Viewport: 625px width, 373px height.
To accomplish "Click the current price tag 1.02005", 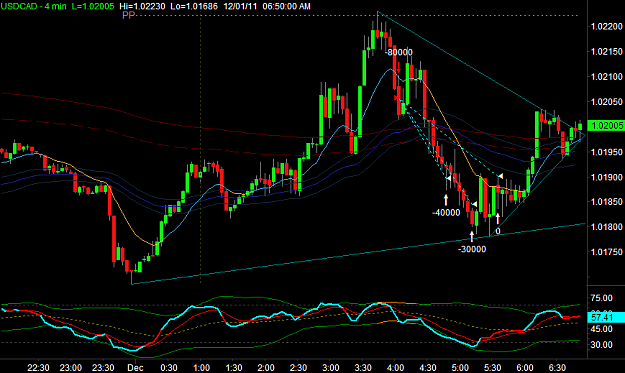I will pyautogui.click(x=607, y=126).
